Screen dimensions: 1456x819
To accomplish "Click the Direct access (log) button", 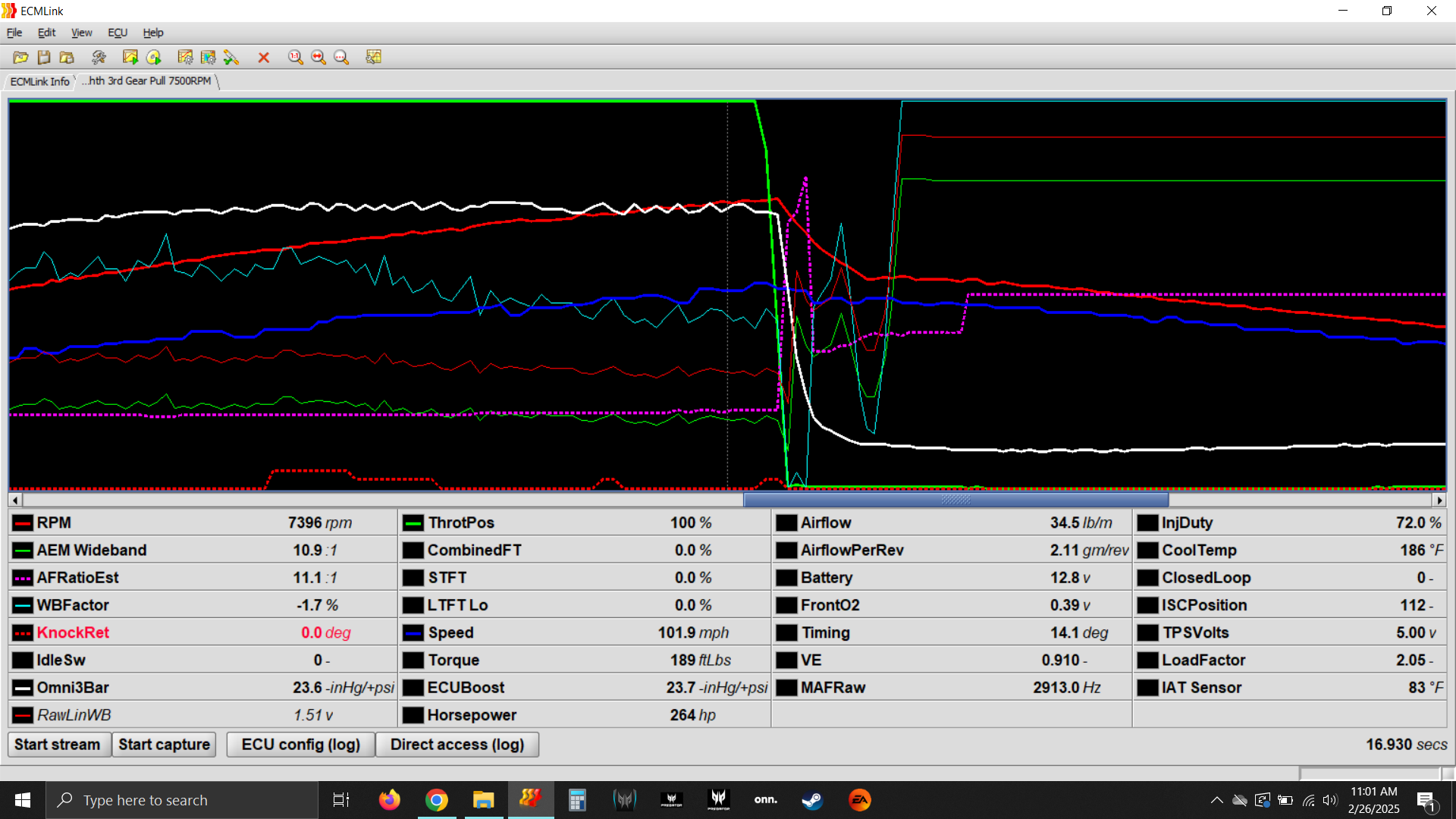I will 457,745.
